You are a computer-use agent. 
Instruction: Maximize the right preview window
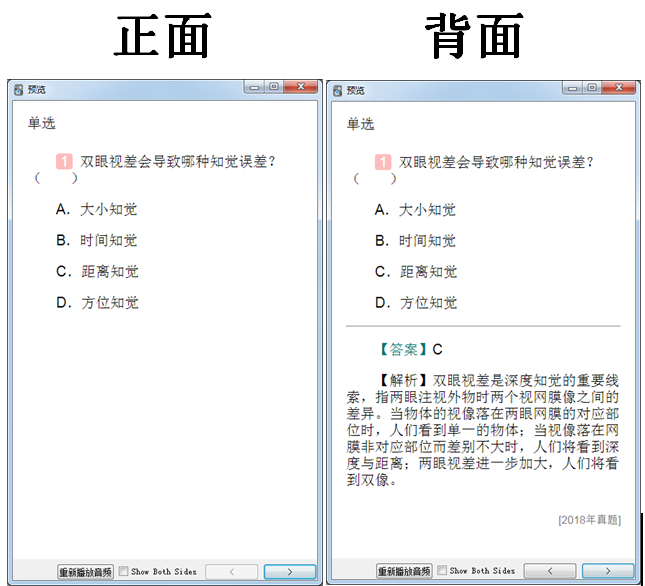(592, 88)
